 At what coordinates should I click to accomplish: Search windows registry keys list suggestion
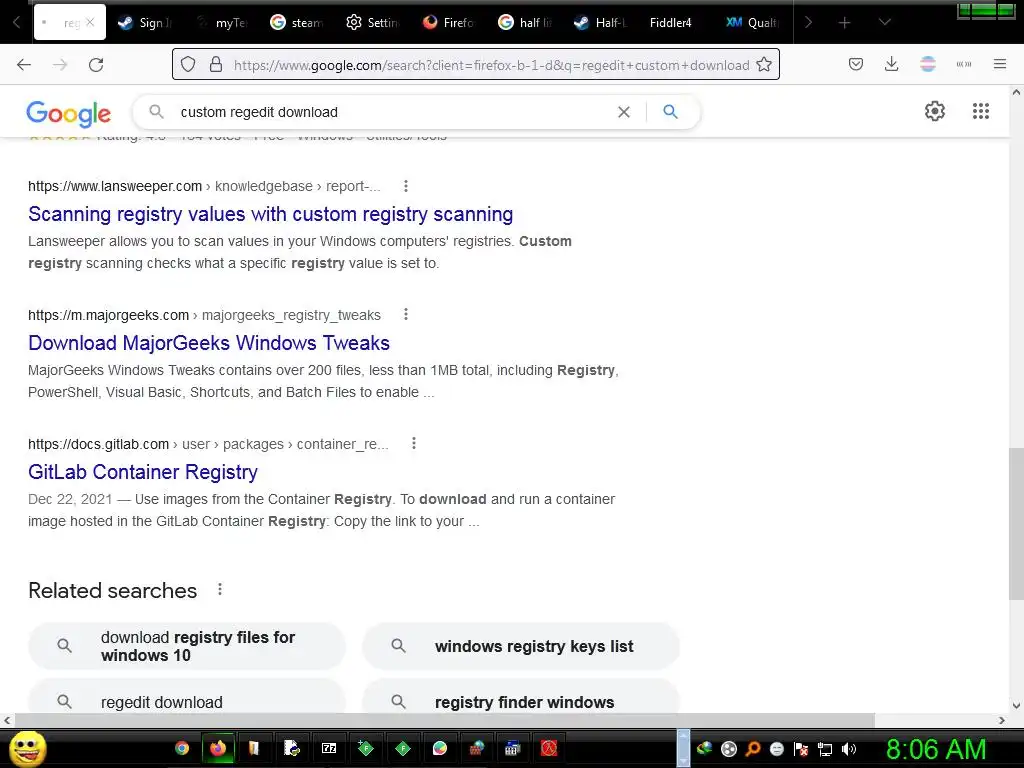521,646
